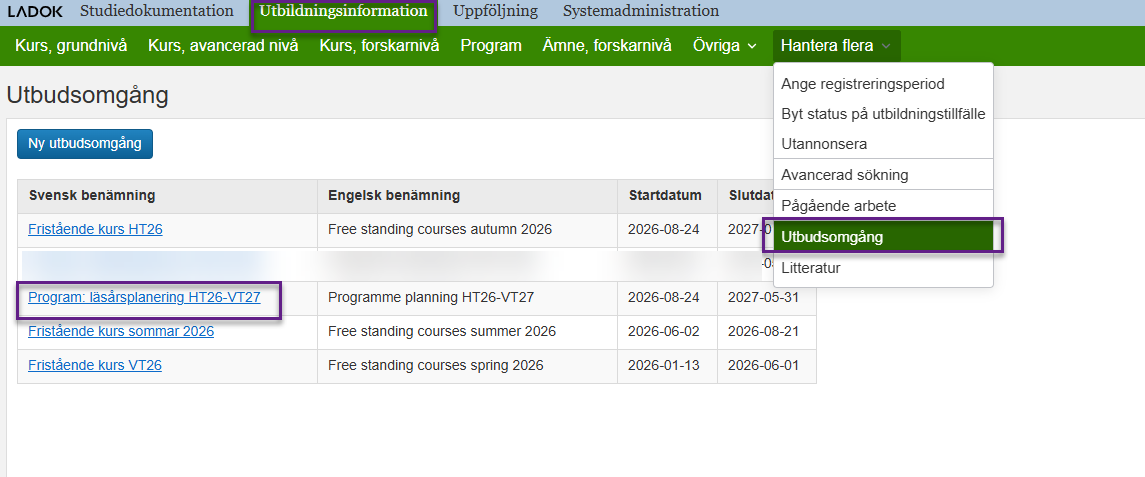Switch to Utbildningsinformation tab
The image size is (1145, 477).
[343, 12]
